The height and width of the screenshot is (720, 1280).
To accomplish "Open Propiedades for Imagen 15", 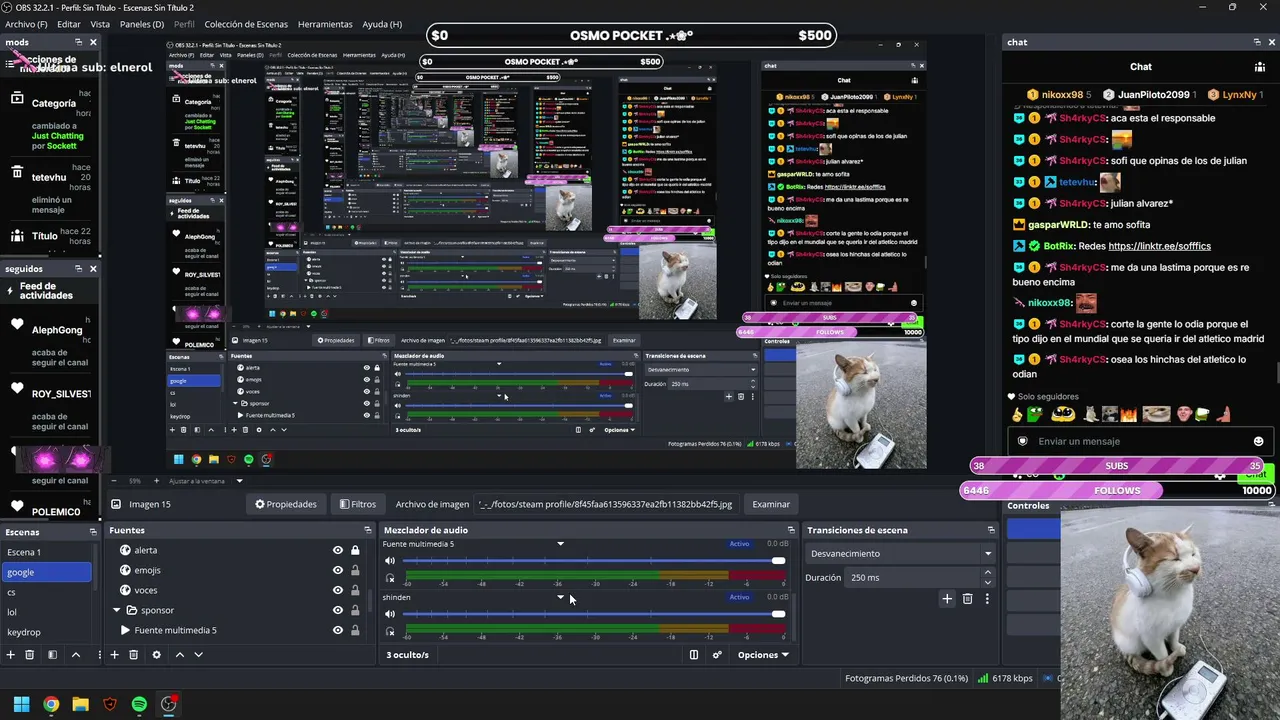I will [286, 504].
